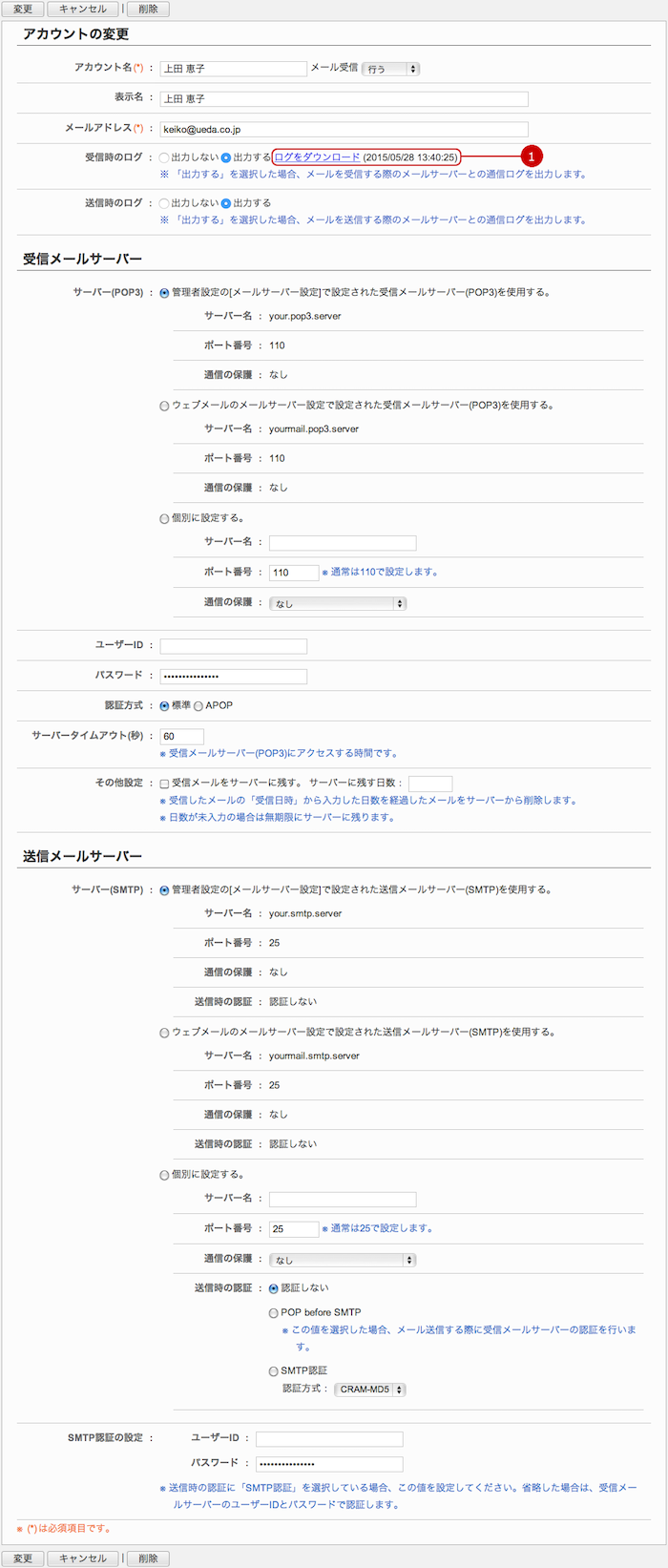This screenshot has height=1568, width=668.
Task: Select admin-configured POP3 server option
Action: pyautogui.click(x=165, y=293)
